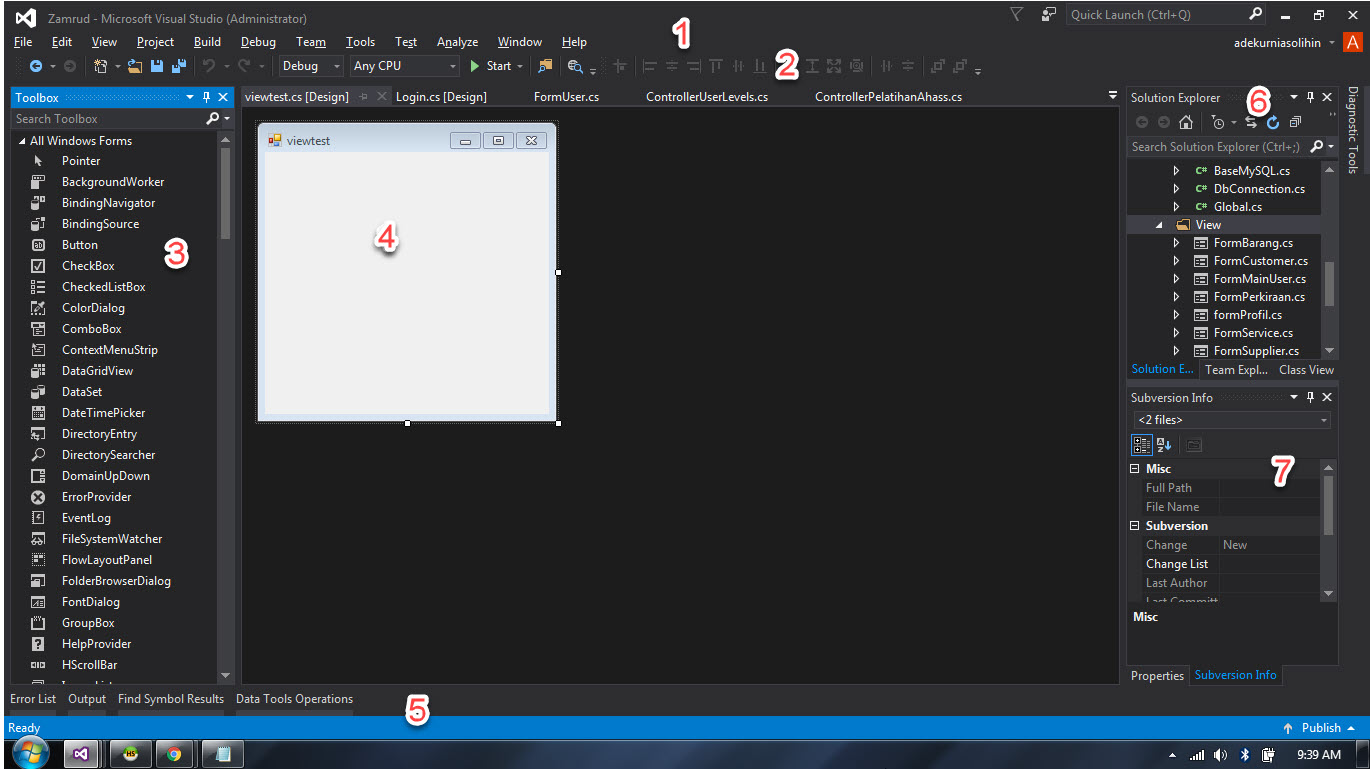The height and width of the screenshot is (769, 1370).
Task: Open the dropdown arrow next to Start
Action: [520, 66]
